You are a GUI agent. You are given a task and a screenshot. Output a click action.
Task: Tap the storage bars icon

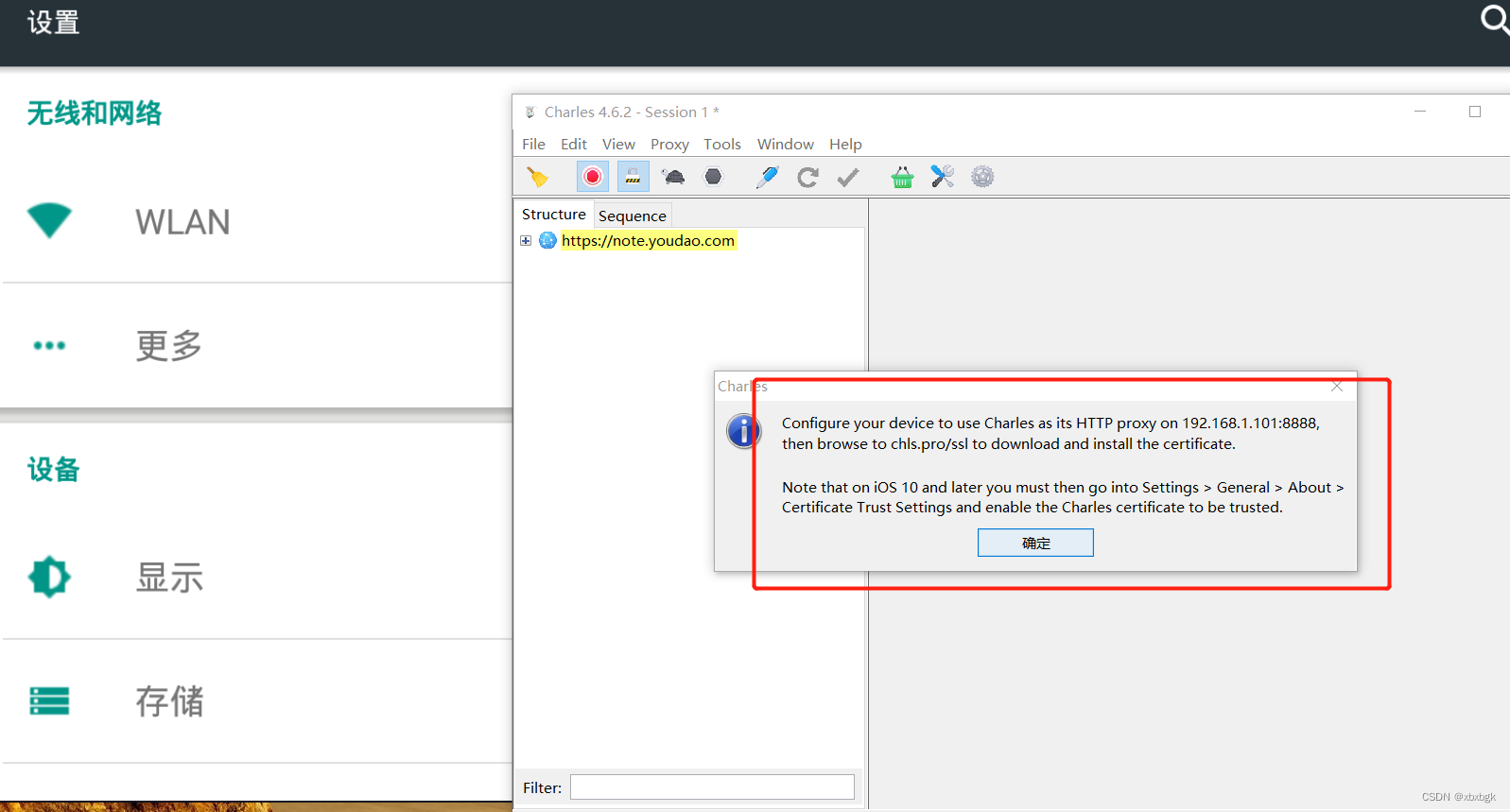[49, 700]
